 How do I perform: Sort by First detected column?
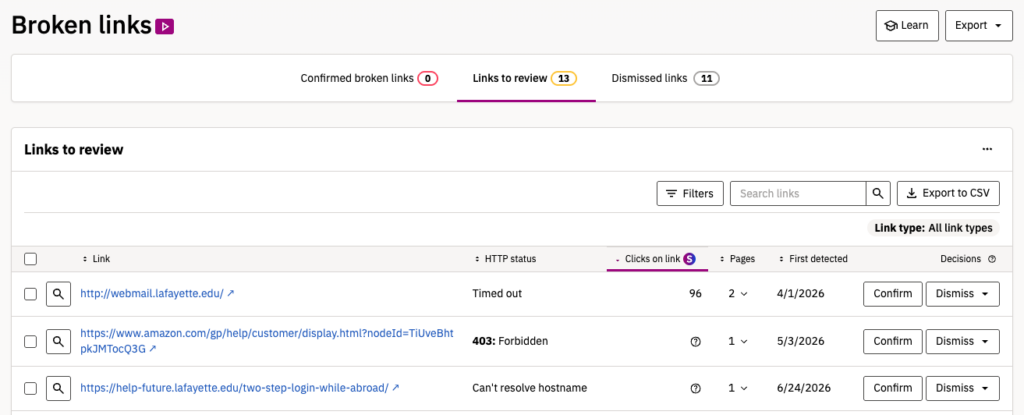(814, 259)
